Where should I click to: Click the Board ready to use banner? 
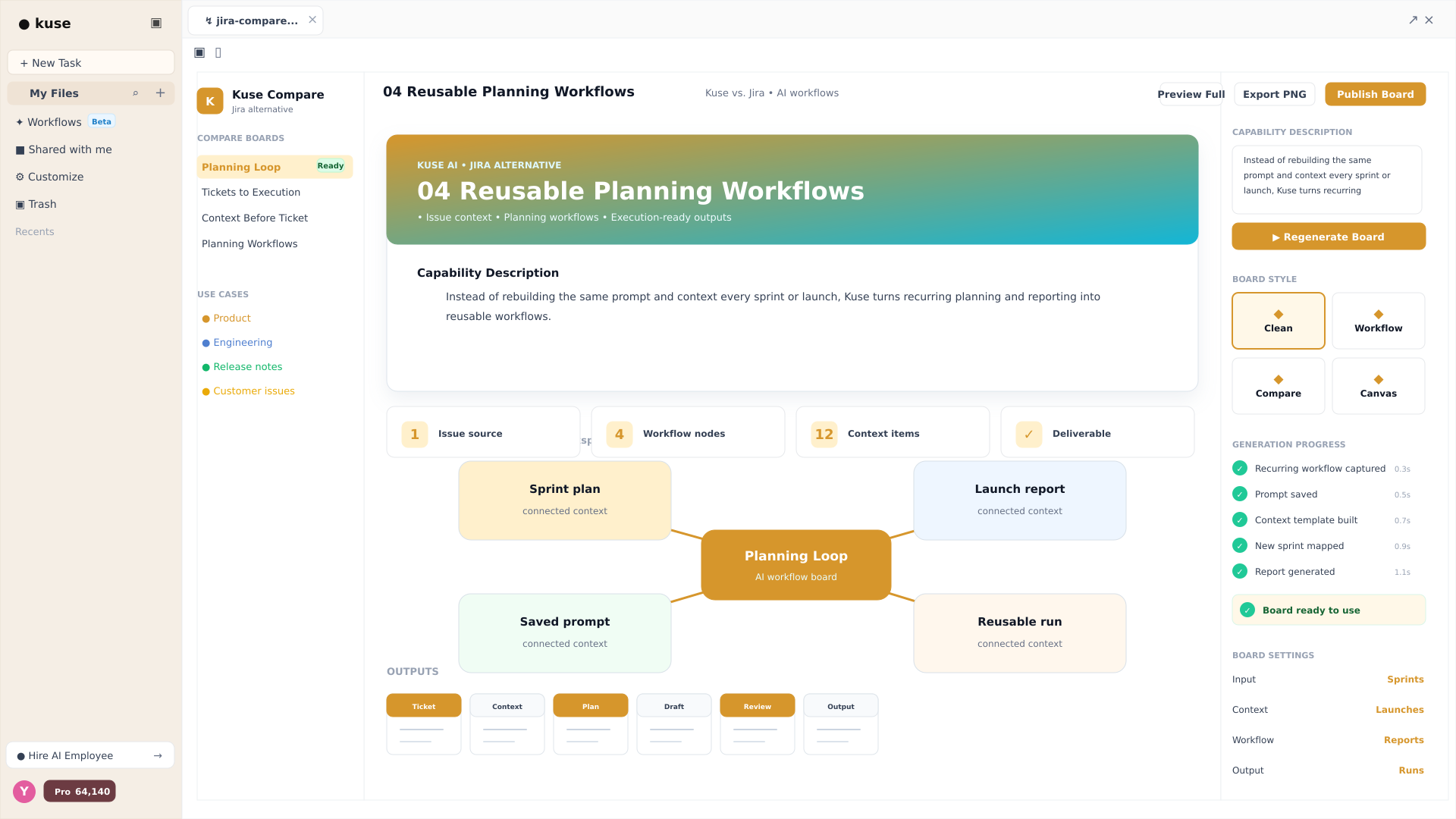pyautogui.click(x=1329, y=610)
